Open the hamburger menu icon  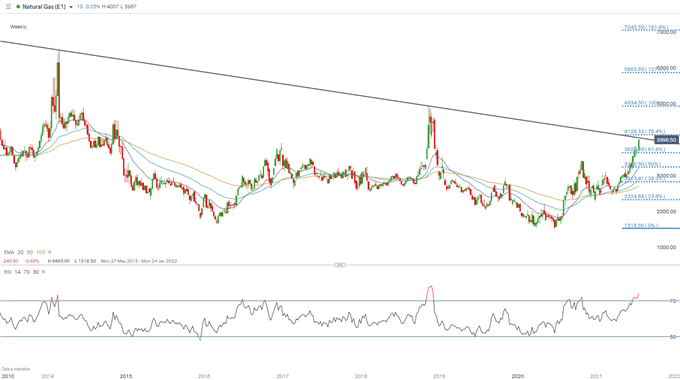pyautogui.click(x=8, y=7)
